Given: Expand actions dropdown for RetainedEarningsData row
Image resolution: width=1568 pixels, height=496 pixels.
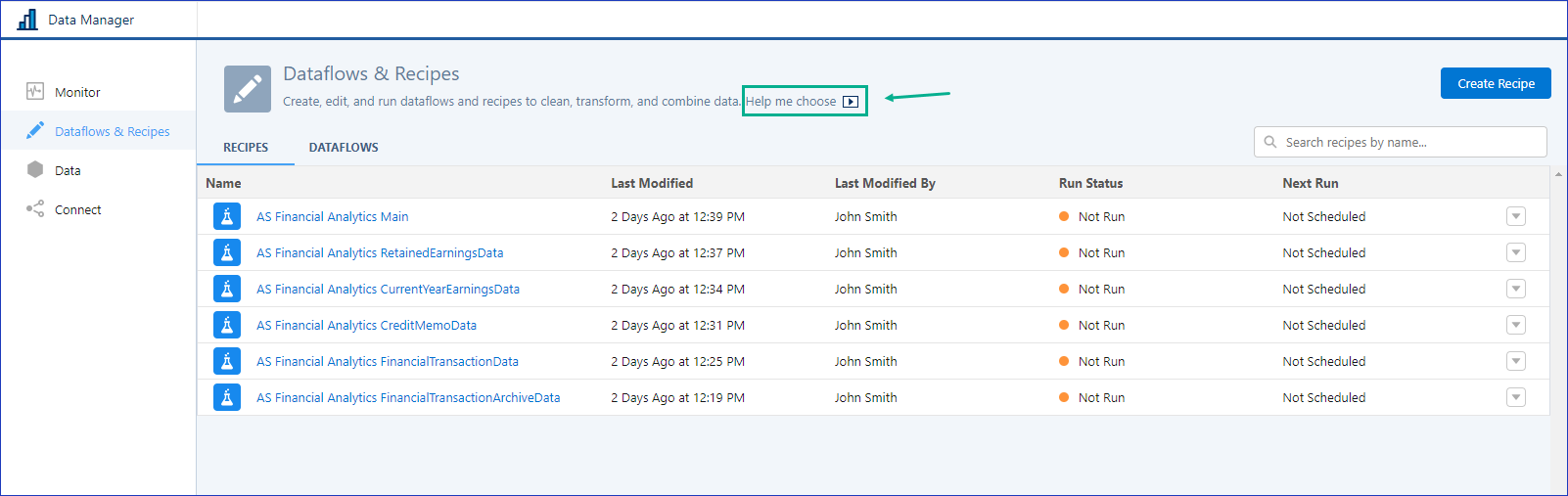Looking at the screenshot, I should point(1516,252).
